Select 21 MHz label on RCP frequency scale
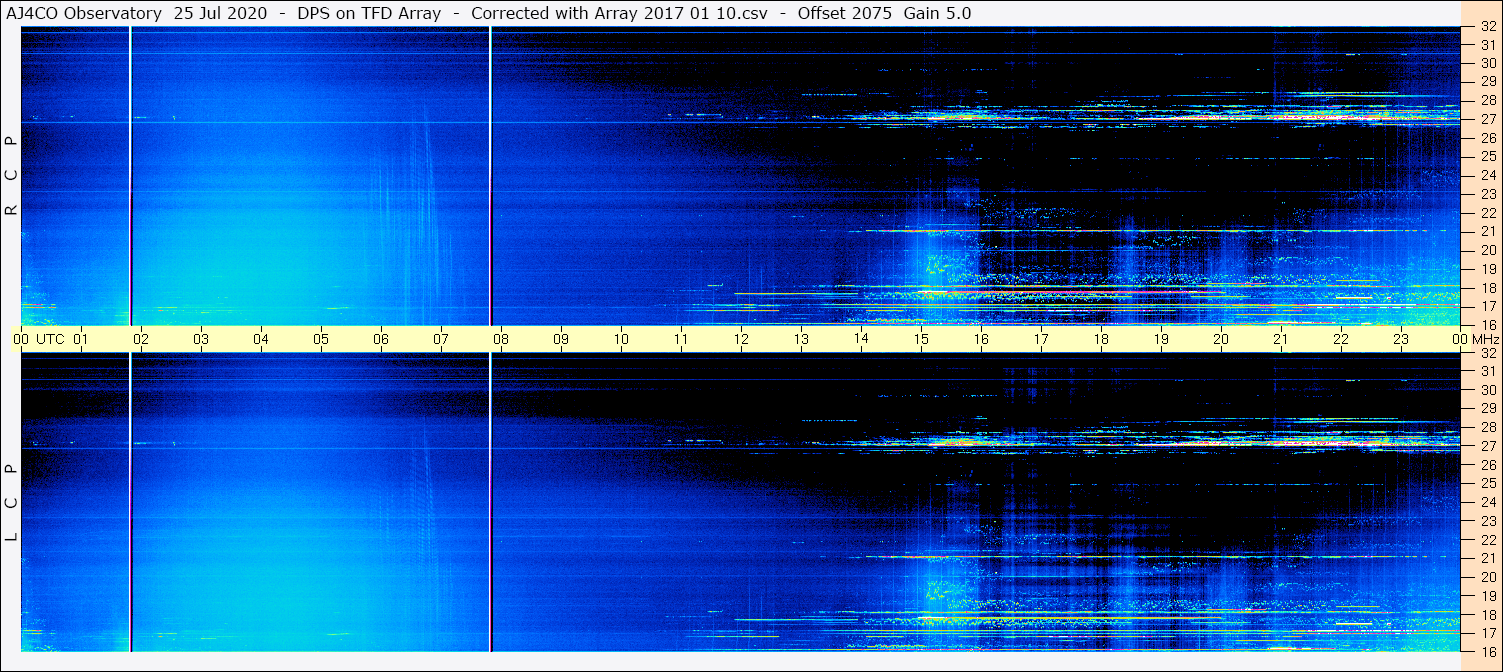 click(x=1487, y=231)
